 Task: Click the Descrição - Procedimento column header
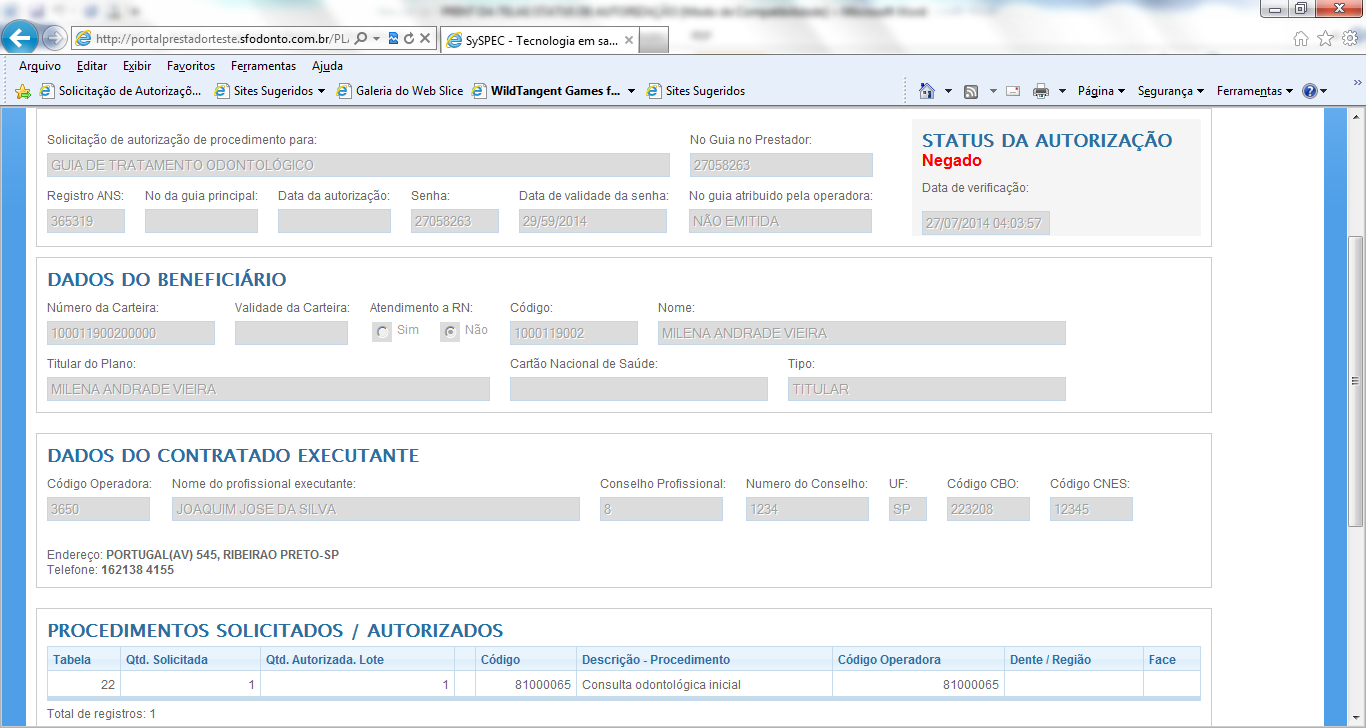705,660
